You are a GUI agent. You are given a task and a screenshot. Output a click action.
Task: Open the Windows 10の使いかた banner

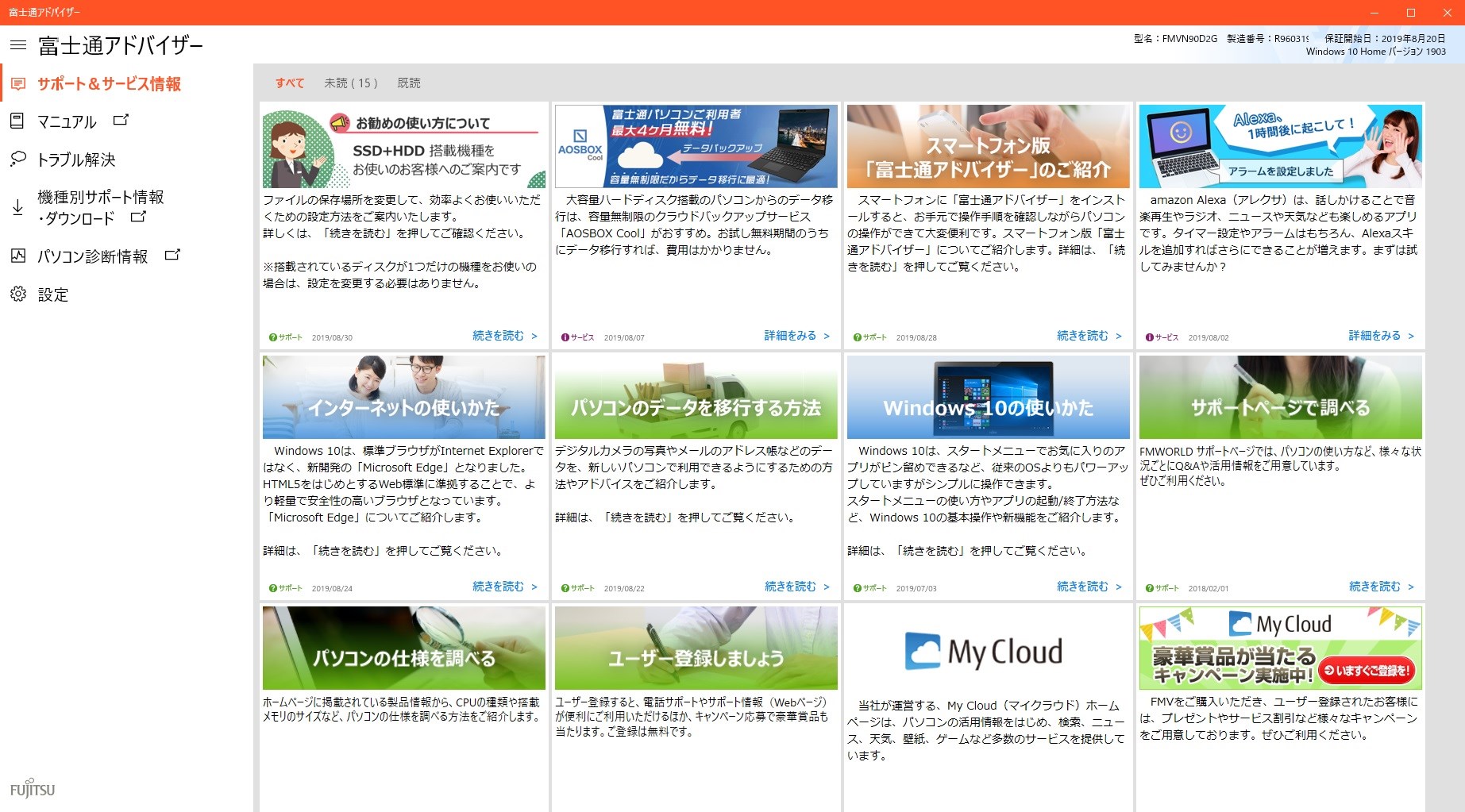989,398
